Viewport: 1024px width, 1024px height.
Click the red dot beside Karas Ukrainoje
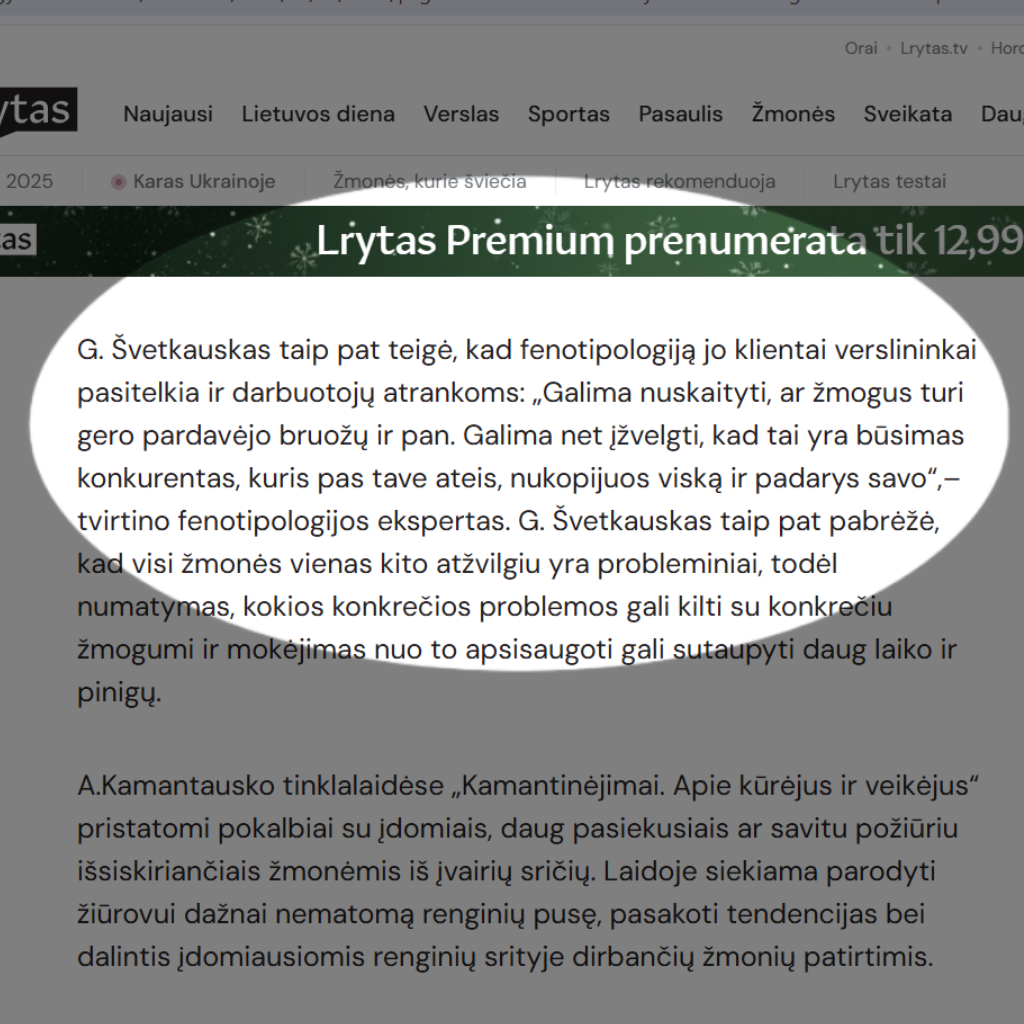[119, 182]
